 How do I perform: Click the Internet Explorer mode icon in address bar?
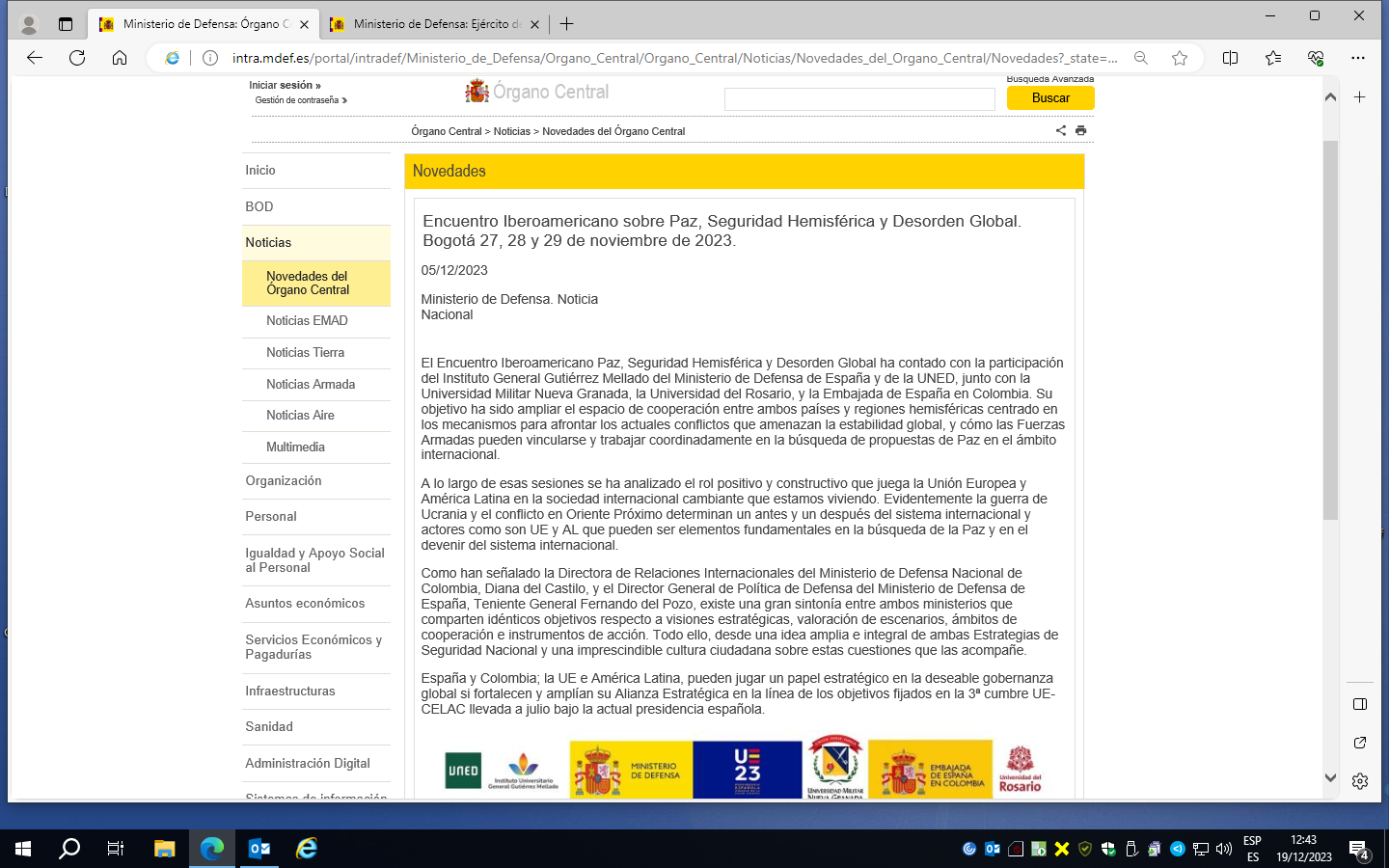pos(173,58)
